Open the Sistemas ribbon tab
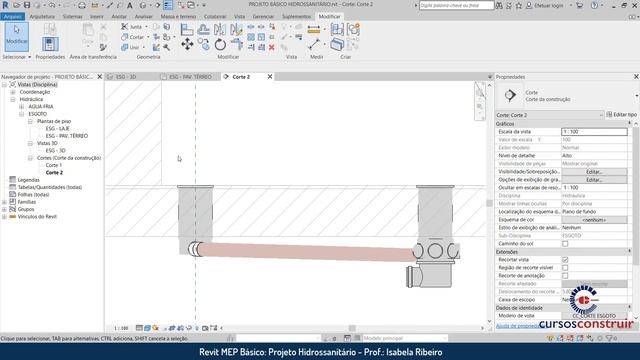The image size is (640, 360). pos(73,16)
